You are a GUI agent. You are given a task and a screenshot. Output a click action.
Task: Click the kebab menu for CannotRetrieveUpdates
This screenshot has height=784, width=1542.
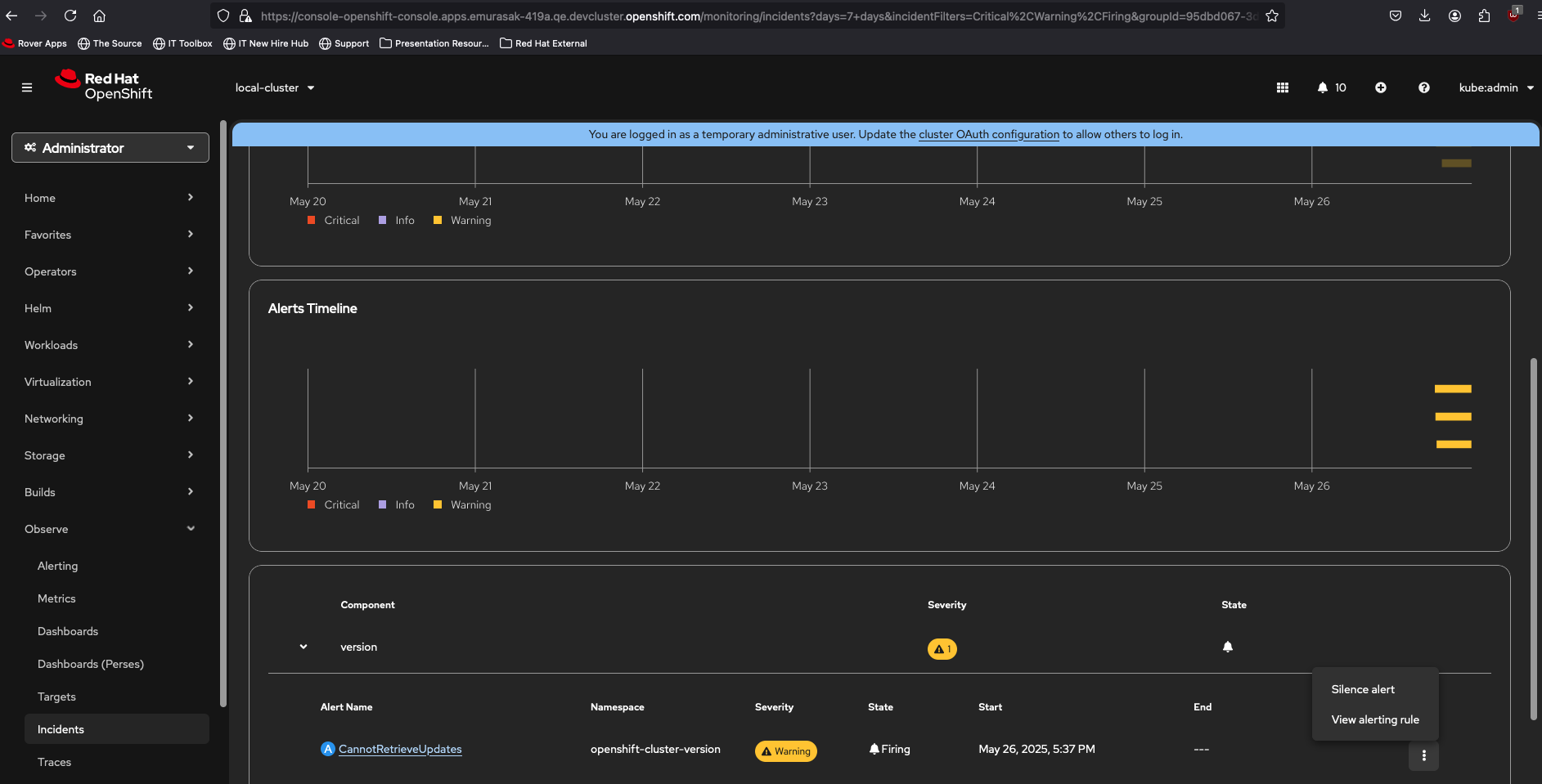pyautogui.click(x=1423, y=755)
